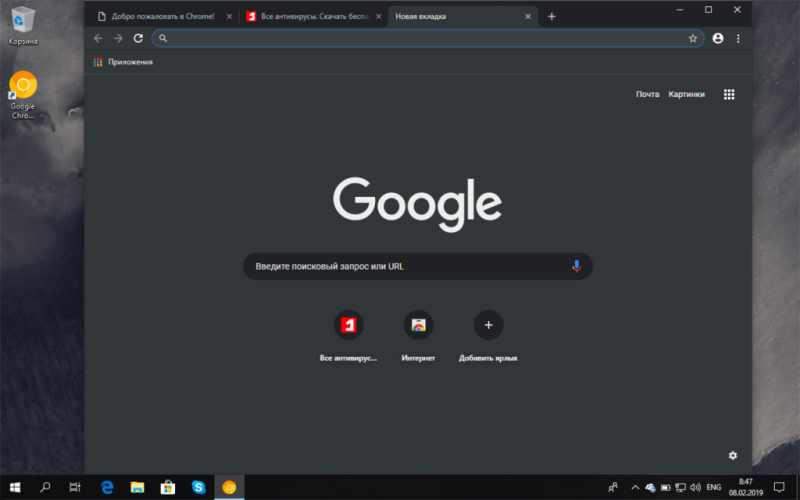Open the customize page gear icon
The width and height of the screenshot is (800, 500).
[x=732, y=455]
